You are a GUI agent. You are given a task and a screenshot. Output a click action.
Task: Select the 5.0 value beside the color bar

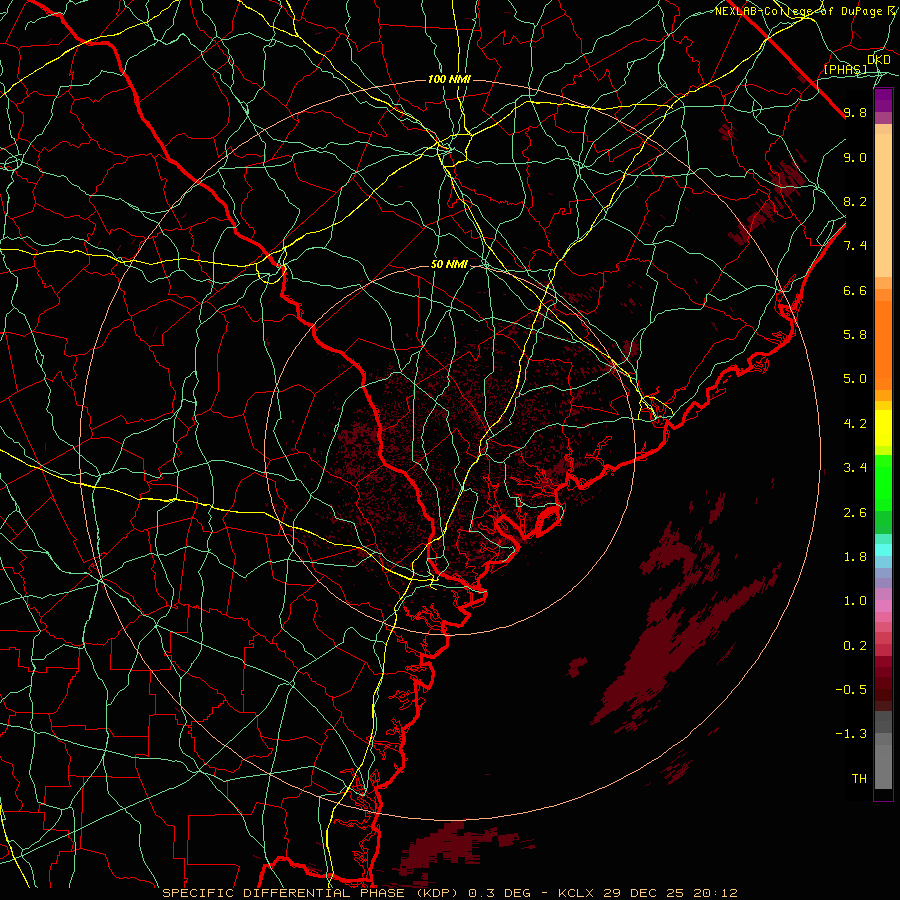[855, 379]
